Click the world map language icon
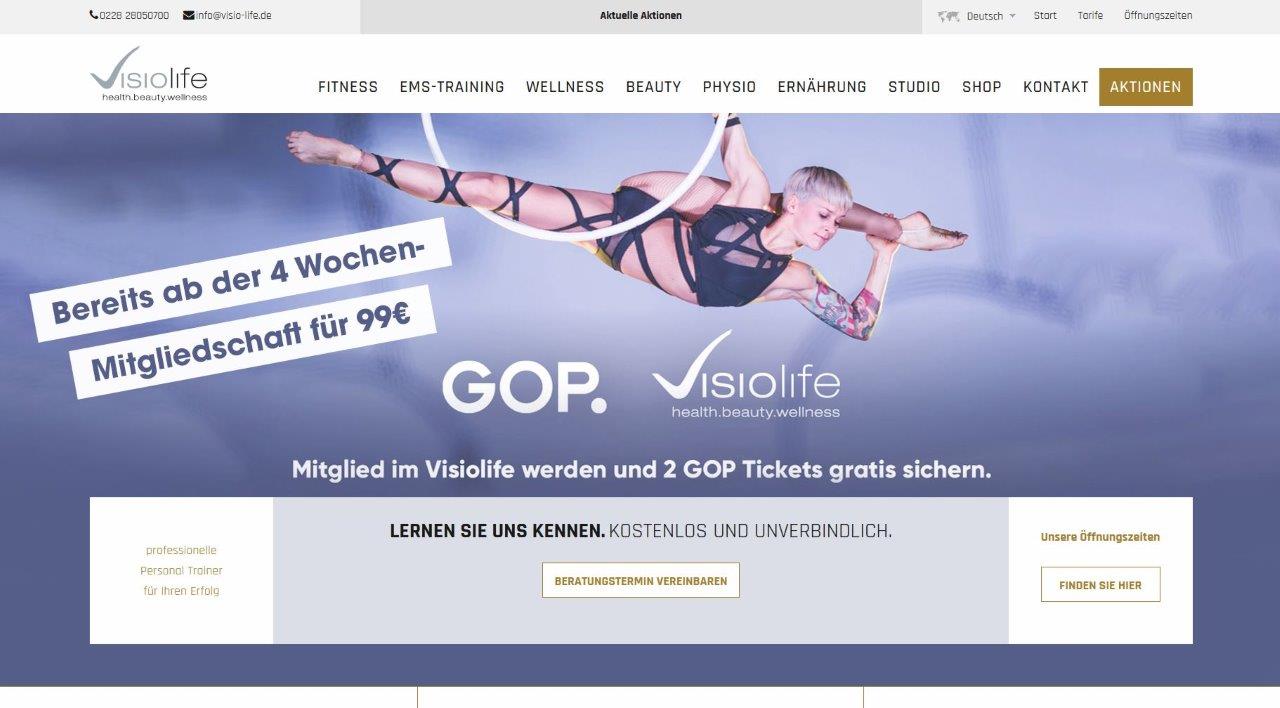This screenshot has height=708, width=1280. point(948,16)
